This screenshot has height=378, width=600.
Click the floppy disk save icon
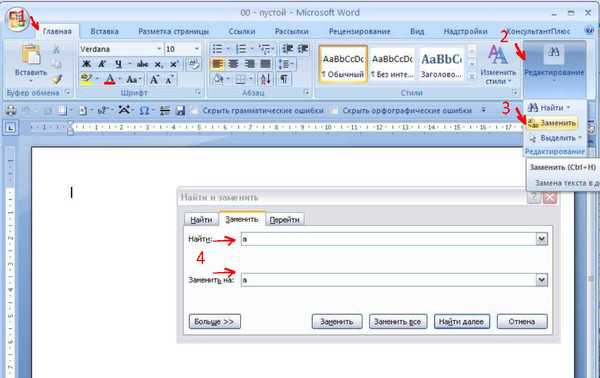point(180,111)
